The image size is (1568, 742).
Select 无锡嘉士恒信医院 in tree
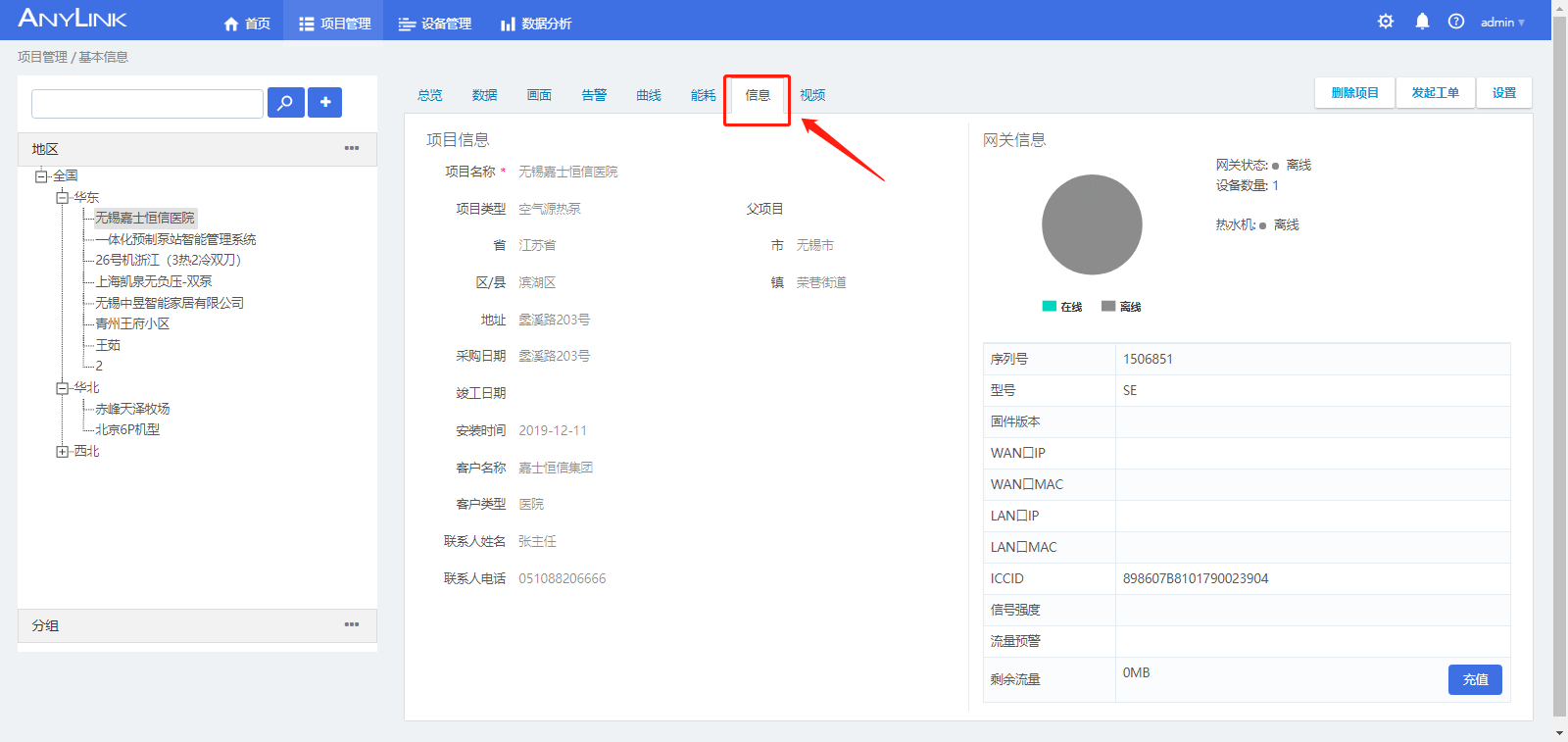145,218
